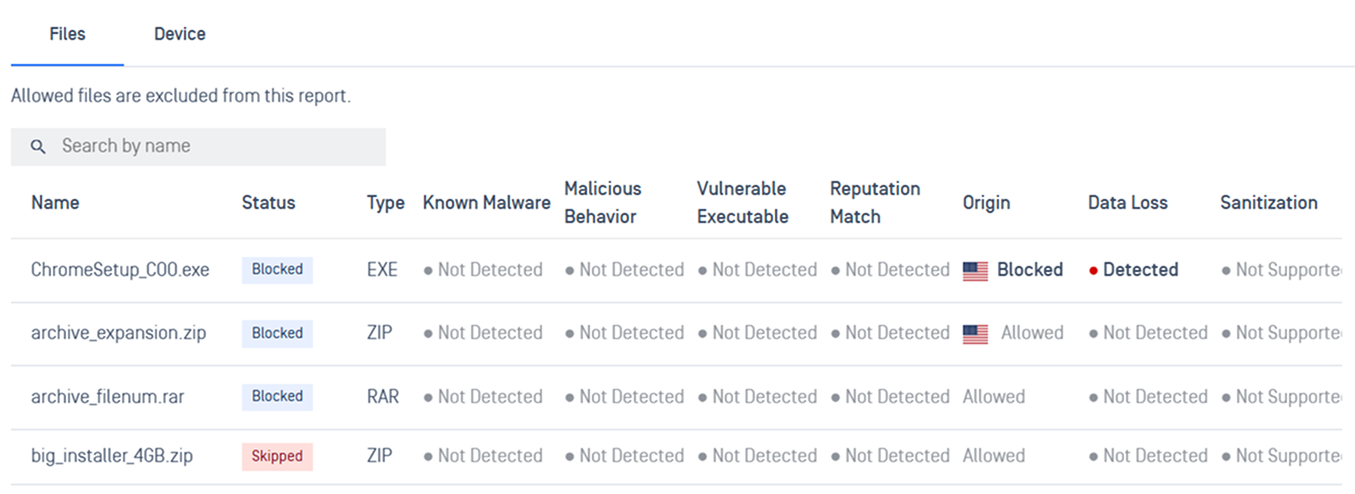The height and width of the screenshot is (494, 1355).
Task: Sort by the Status column header
Action: click(268, 202)
